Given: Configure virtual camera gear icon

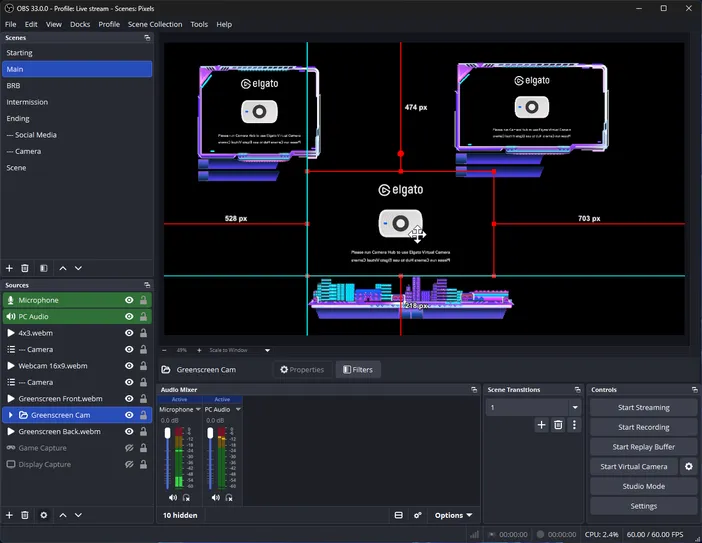Looking at the screenshot, I should pos(689,466).
